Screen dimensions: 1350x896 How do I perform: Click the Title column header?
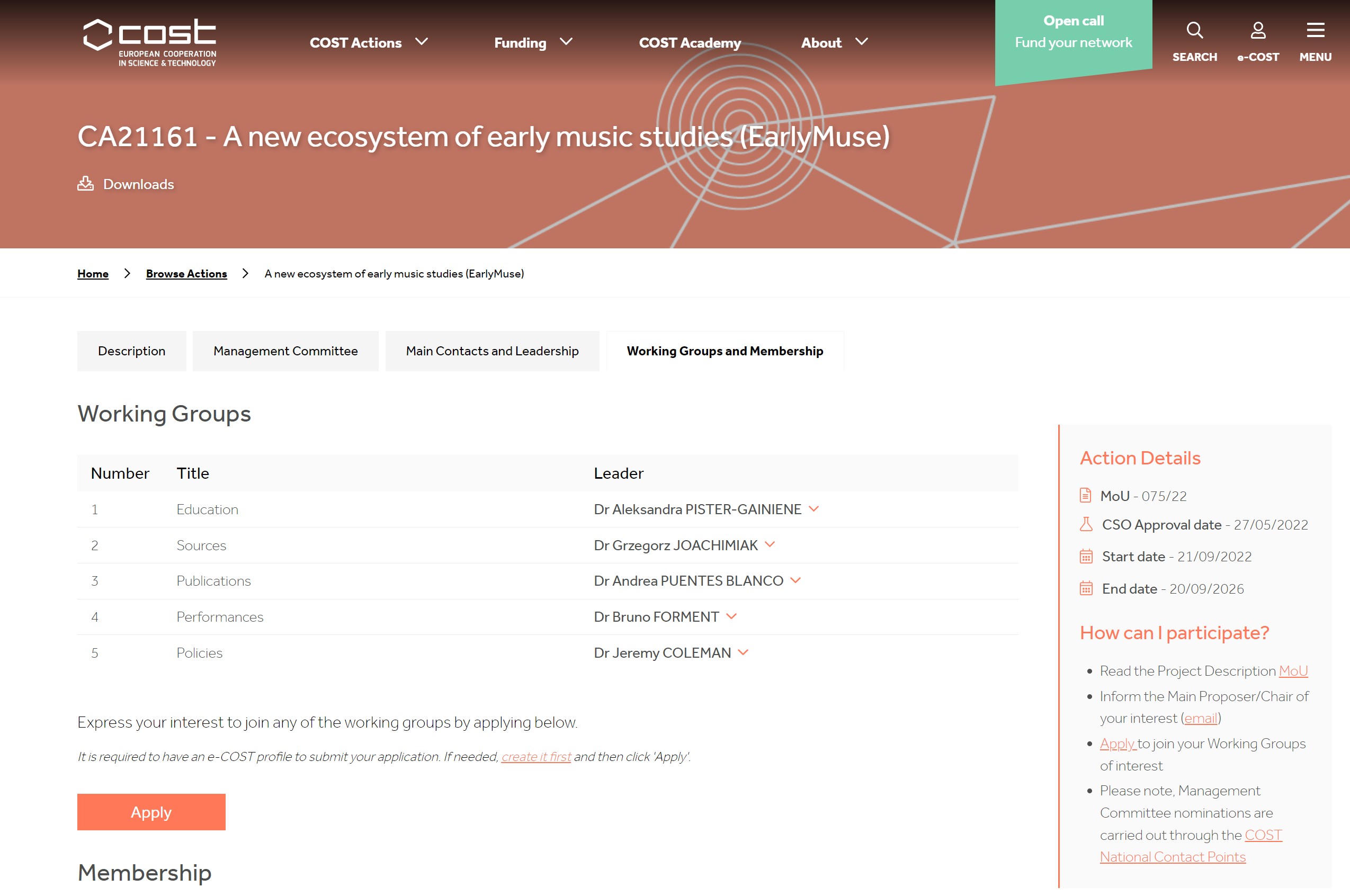click(193, 473)
